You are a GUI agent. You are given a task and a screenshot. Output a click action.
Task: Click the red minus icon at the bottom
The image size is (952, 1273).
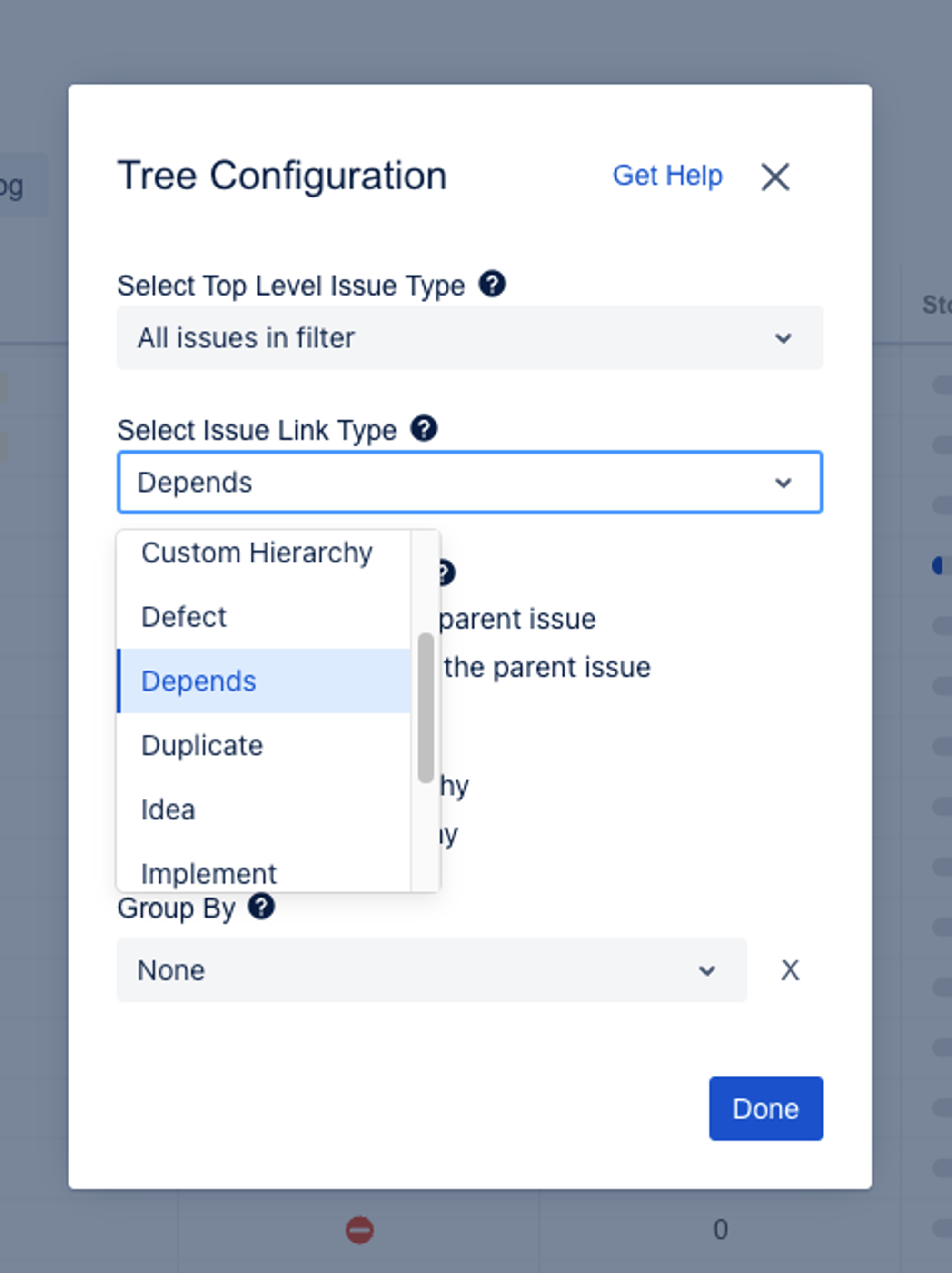359,1229
